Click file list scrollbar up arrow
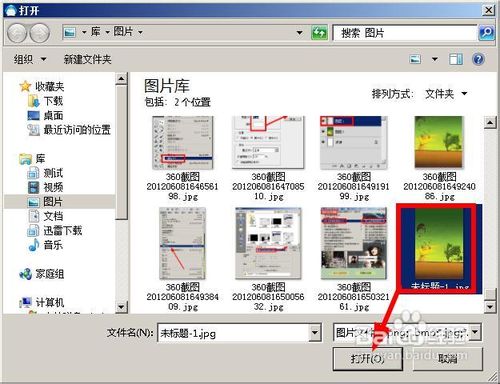This screenshot has width=500, height=384. click(489, 122)
